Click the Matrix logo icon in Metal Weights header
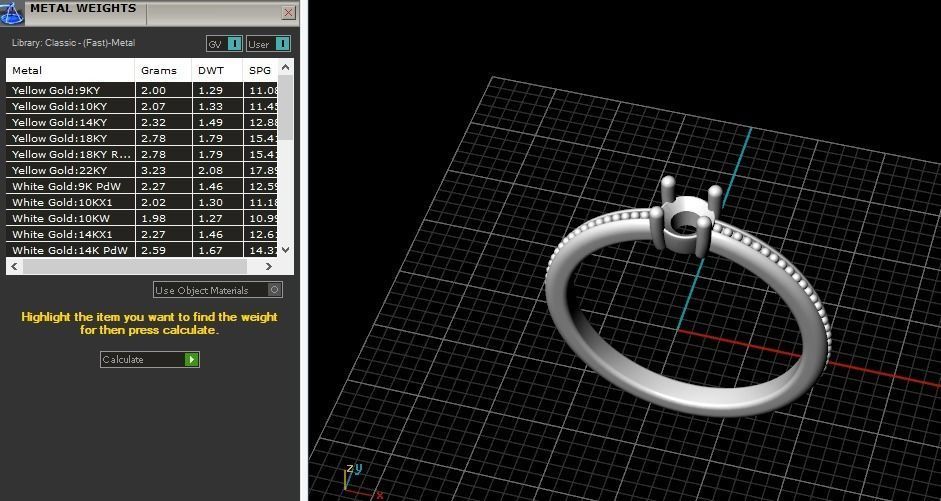This screenshot has height=501, width=941. [11, 12]
